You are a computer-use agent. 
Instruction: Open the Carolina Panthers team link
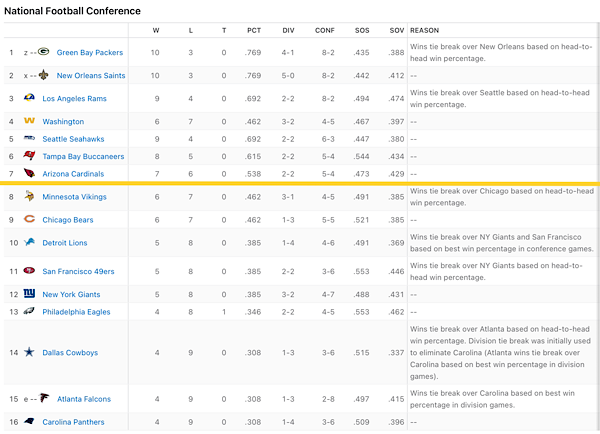pos(73,422)
